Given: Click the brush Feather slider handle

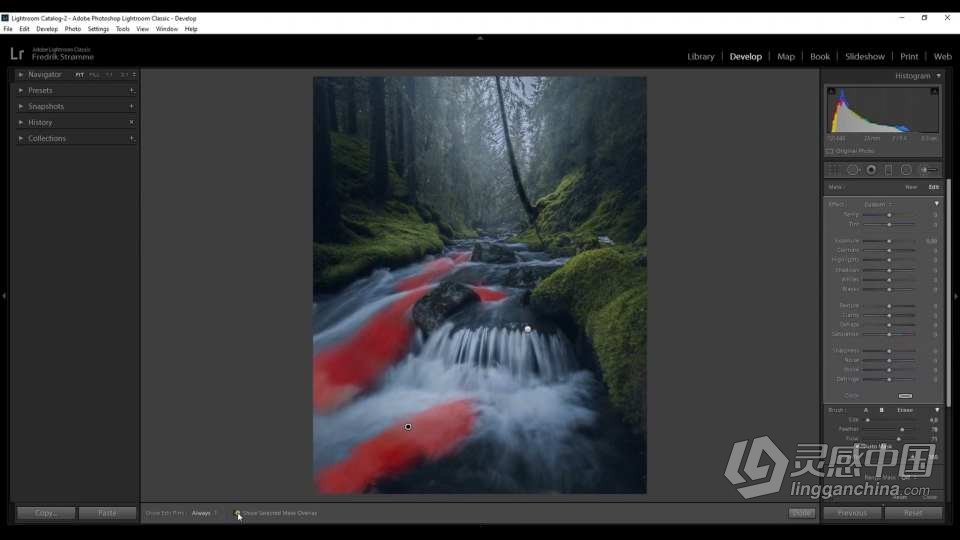Looking at the screenshot, I should (902, 429).
